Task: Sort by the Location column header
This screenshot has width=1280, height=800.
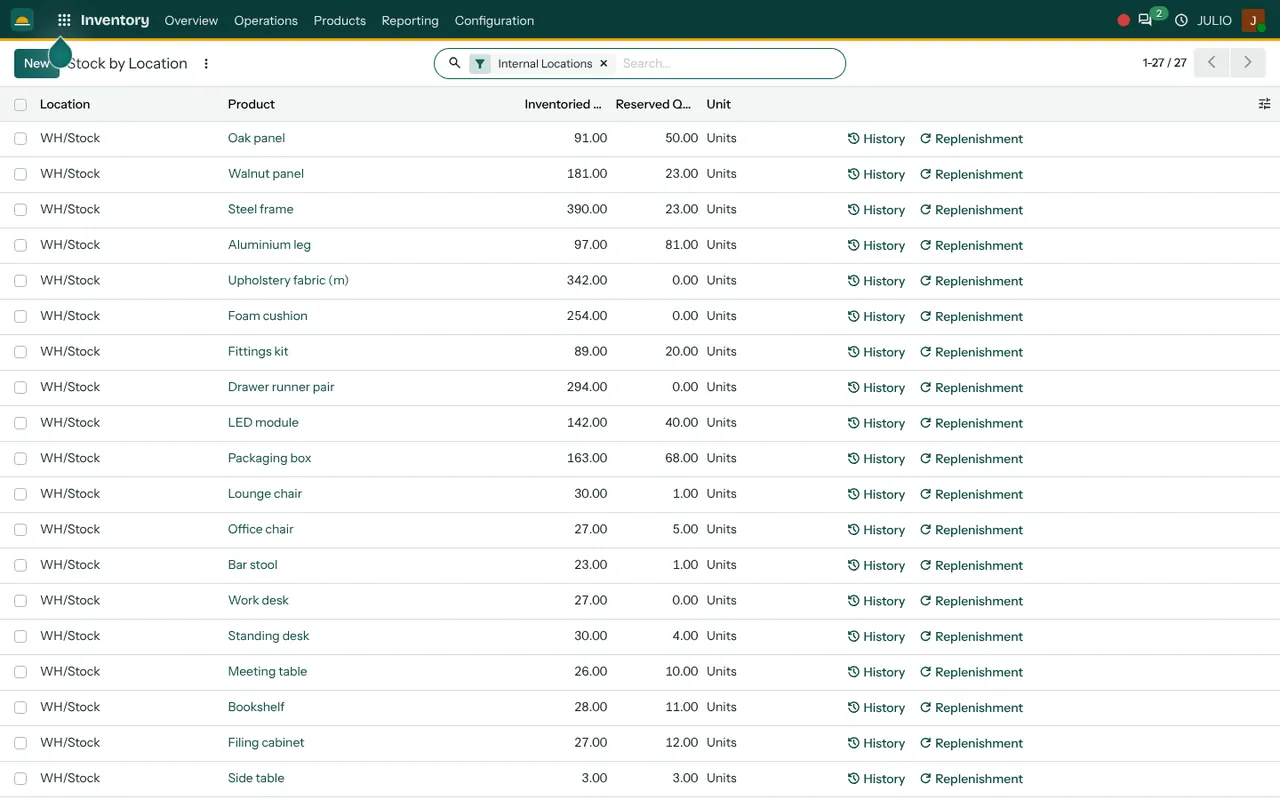Action: point(65,104)
